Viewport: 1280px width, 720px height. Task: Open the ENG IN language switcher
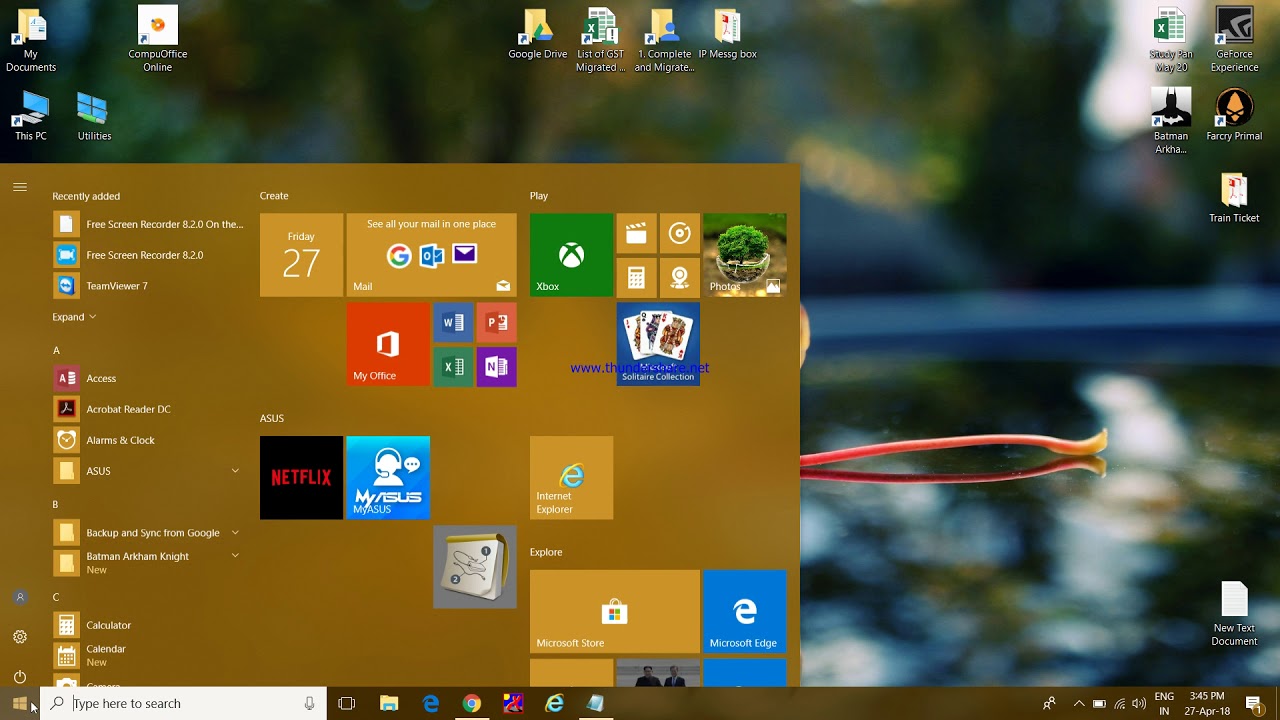(1164, 704)
